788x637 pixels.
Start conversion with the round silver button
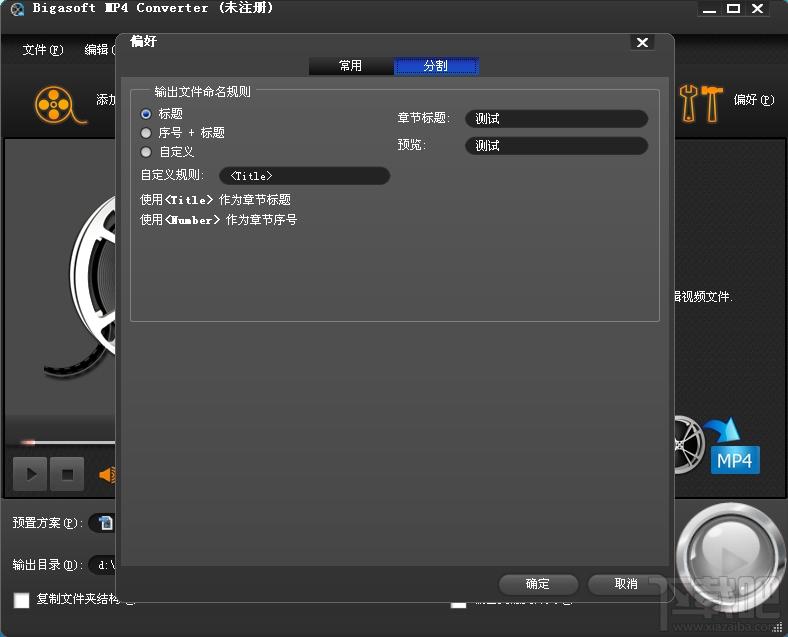tap(730, 559)
